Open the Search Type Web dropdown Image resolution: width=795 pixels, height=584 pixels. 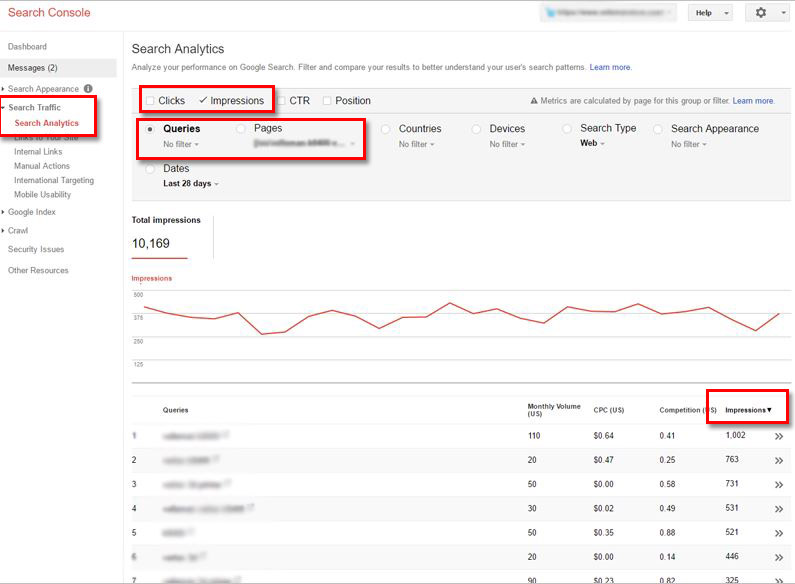click(592, 143)
